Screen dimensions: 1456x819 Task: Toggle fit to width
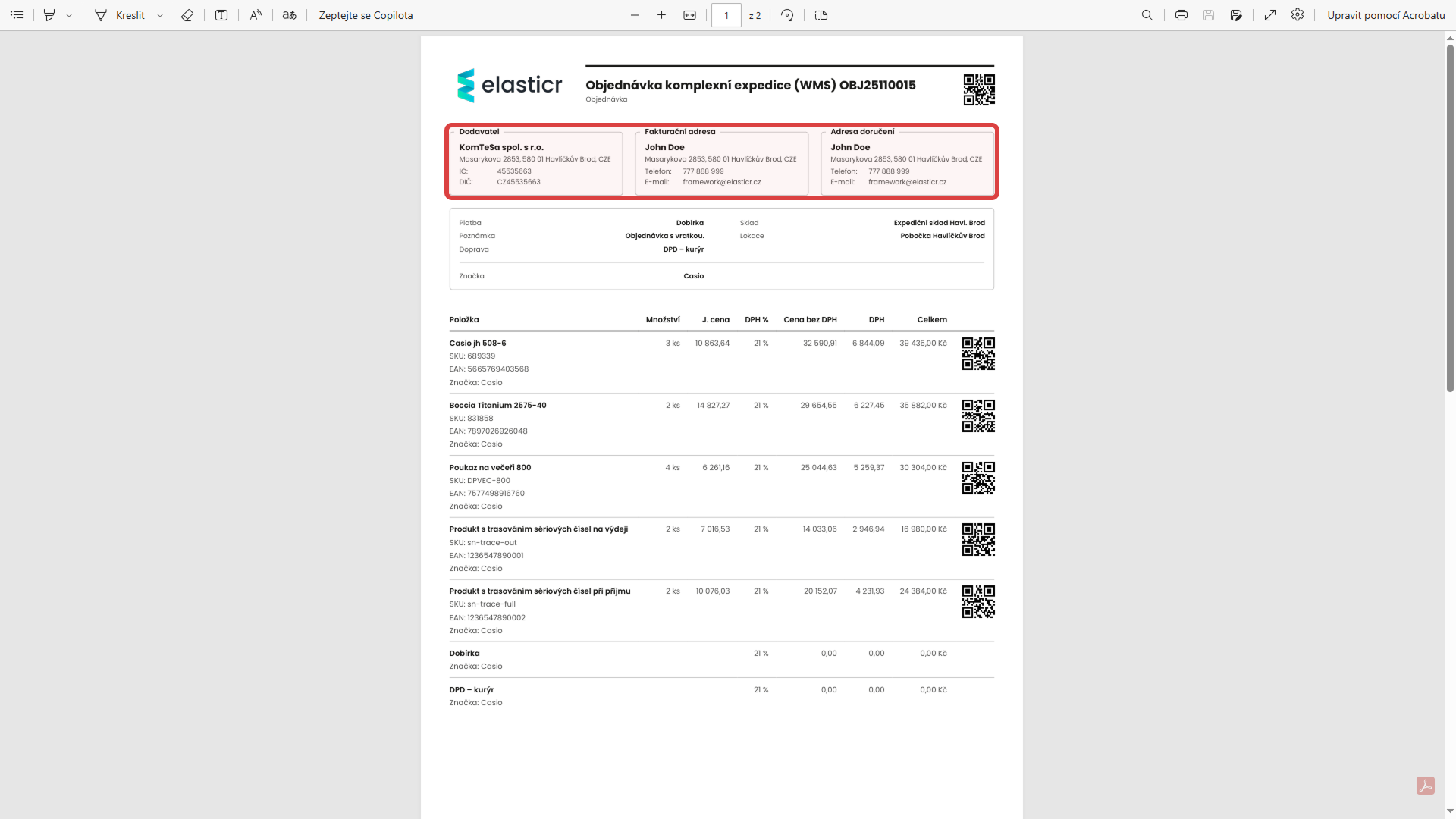pyautogui.click(x=689, y=15)
